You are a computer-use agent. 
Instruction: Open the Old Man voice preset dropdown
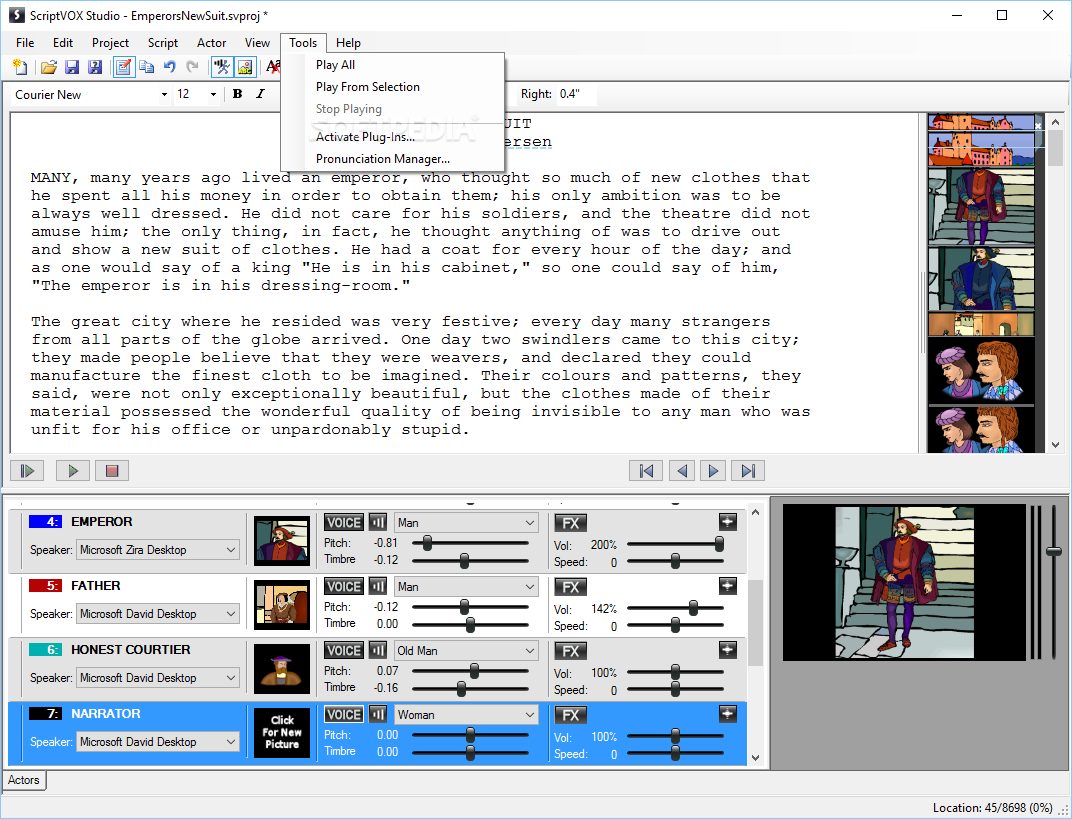click(466, 651)
